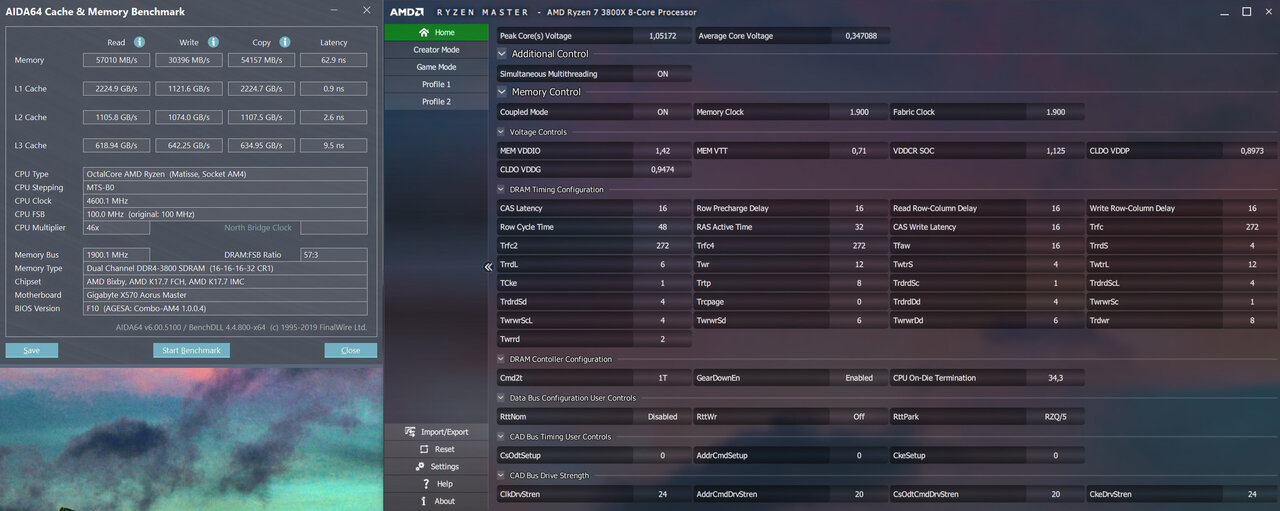The width and height of the screenshot is (1280, 511).
Task: Click the Help question mark icon
Action: tap(424, 484)
